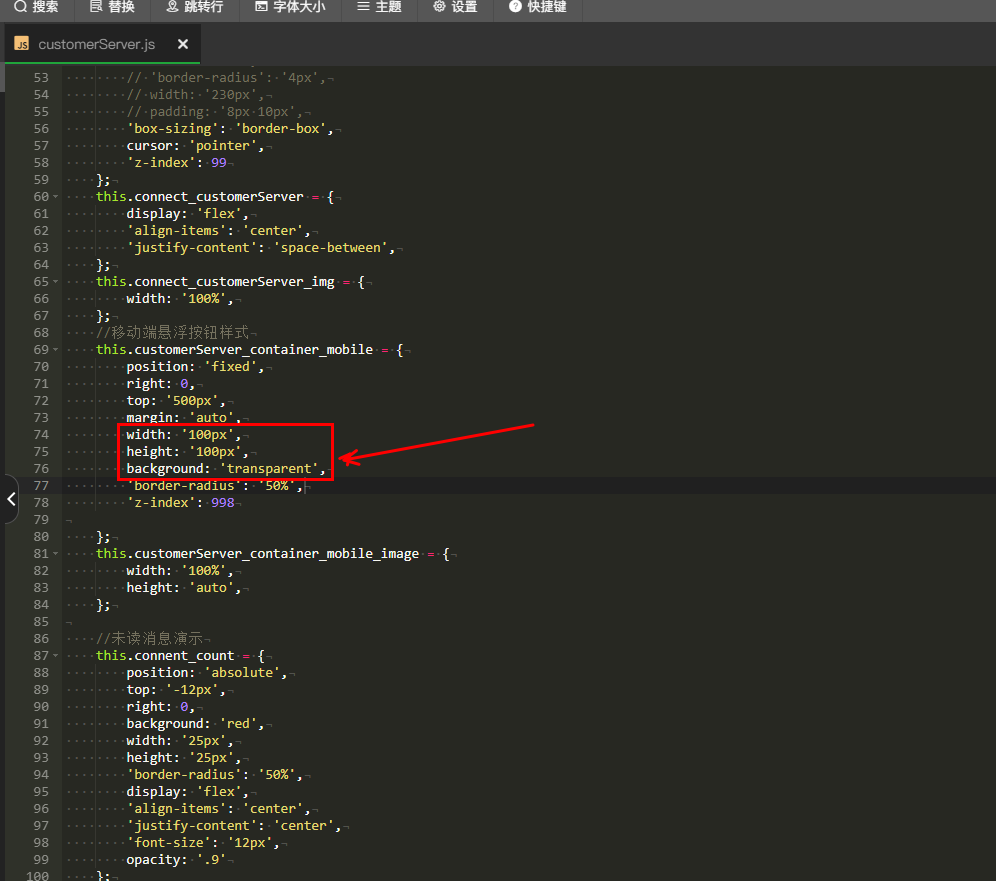The image size is (996, 881).
Task: Collapse the connent_count block at line 87
Action: pyautogui.click(x=56, y=656)
